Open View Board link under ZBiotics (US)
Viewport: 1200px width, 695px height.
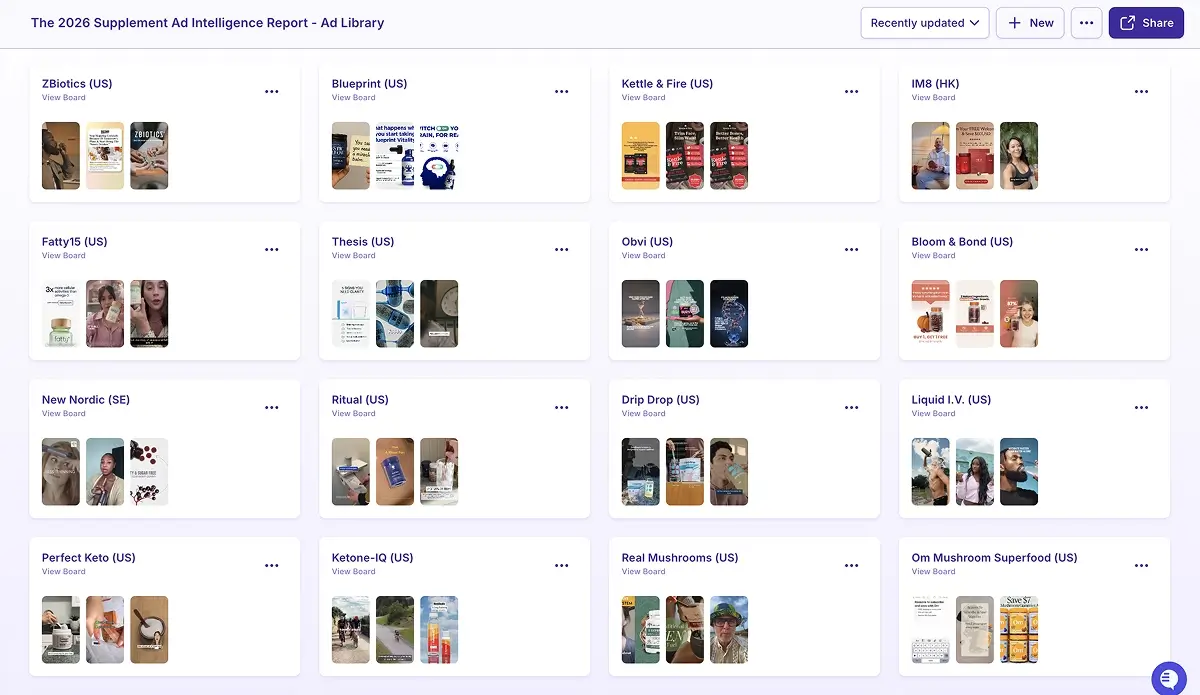(64, 98)
